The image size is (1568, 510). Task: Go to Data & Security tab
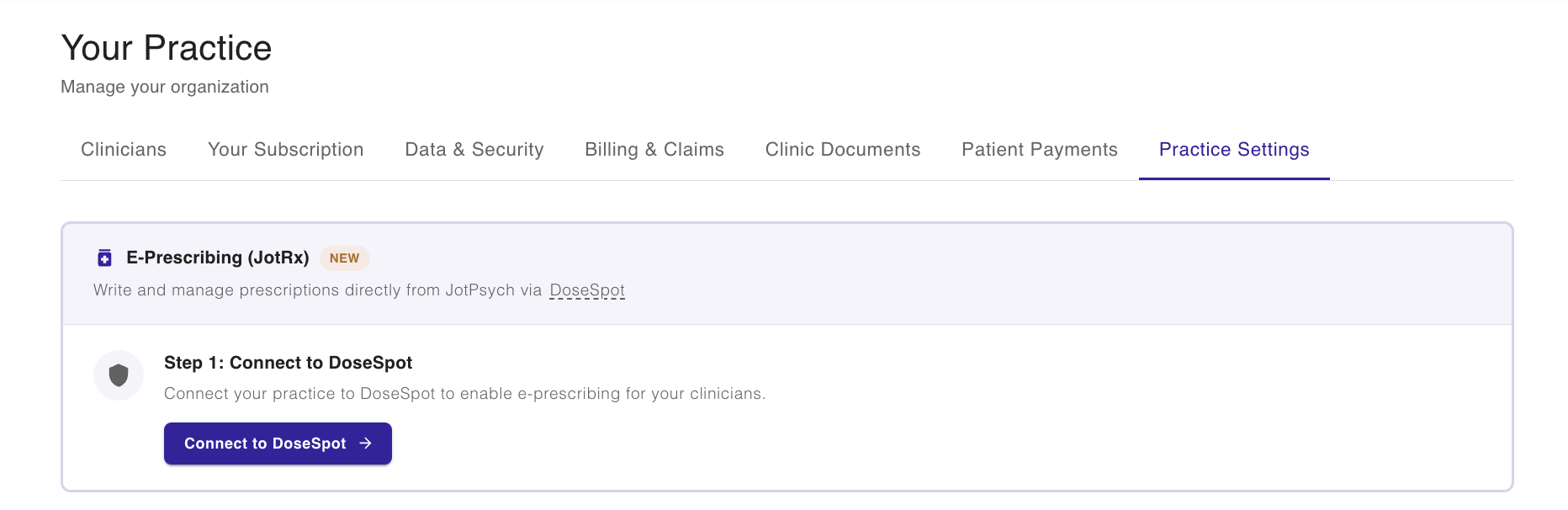(x=474, y=150)
